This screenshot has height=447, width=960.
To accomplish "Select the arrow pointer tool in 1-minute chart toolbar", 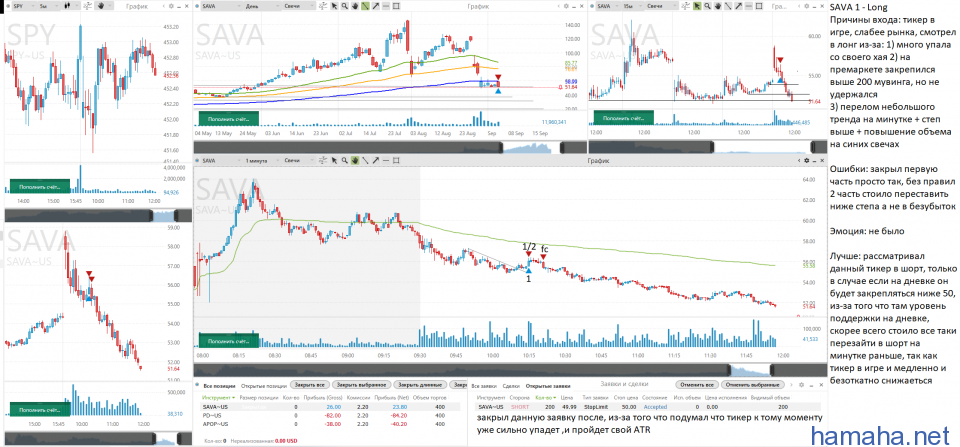I will (334, 160).
